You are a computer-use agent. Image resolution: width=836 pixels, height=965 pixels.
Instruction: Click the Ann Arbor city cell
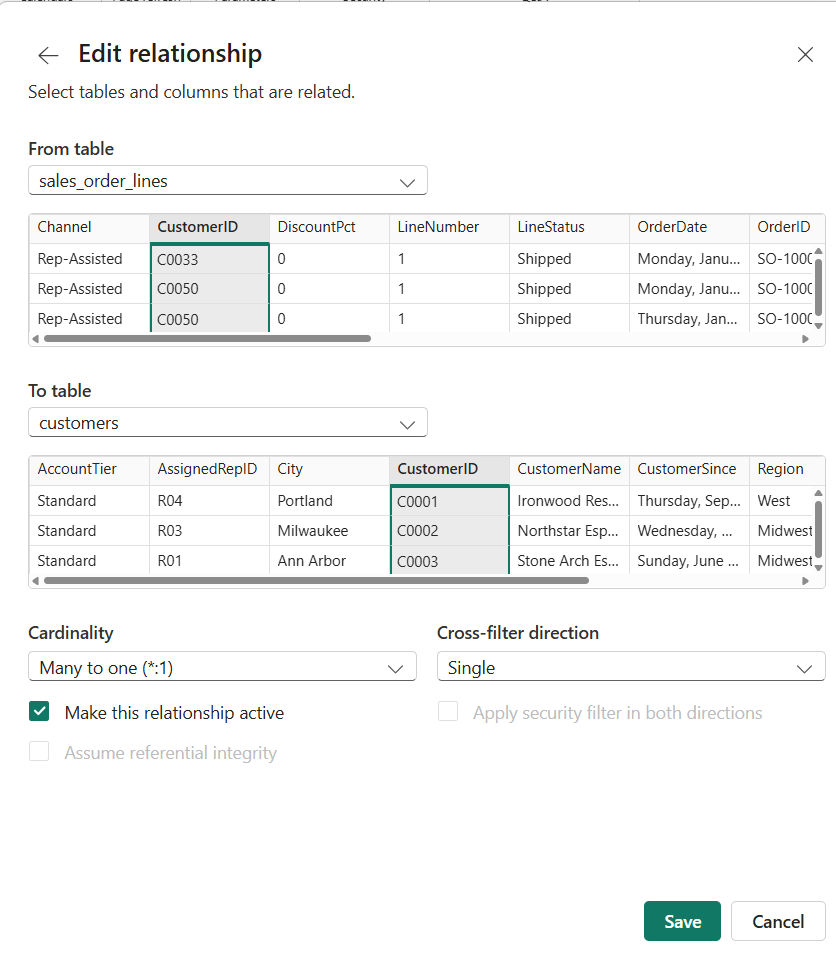[x=329, y=561]
